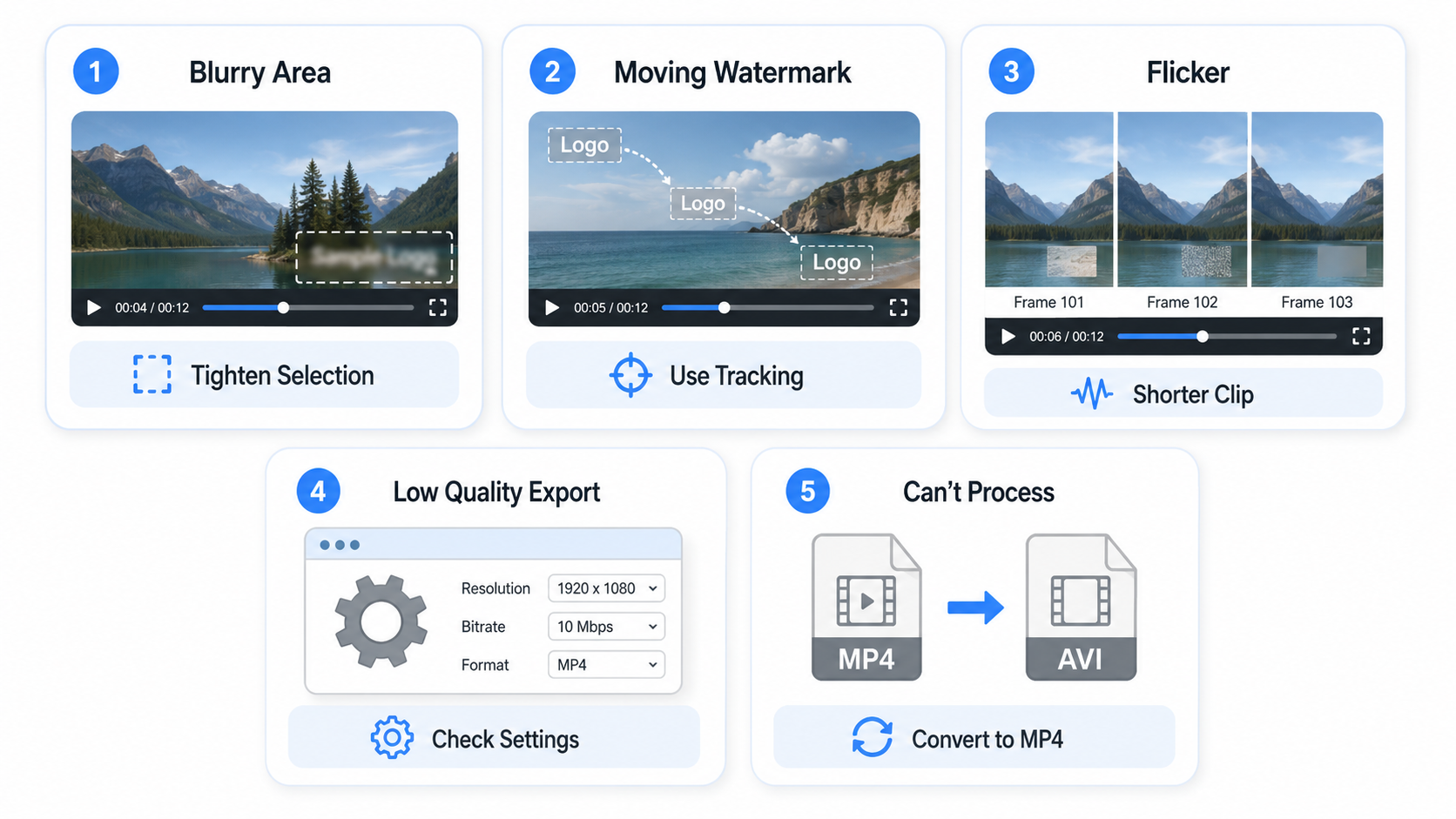The image size is (1456, 819).
Task: Click the Resolution label
Action: click(x=495, y=588)
